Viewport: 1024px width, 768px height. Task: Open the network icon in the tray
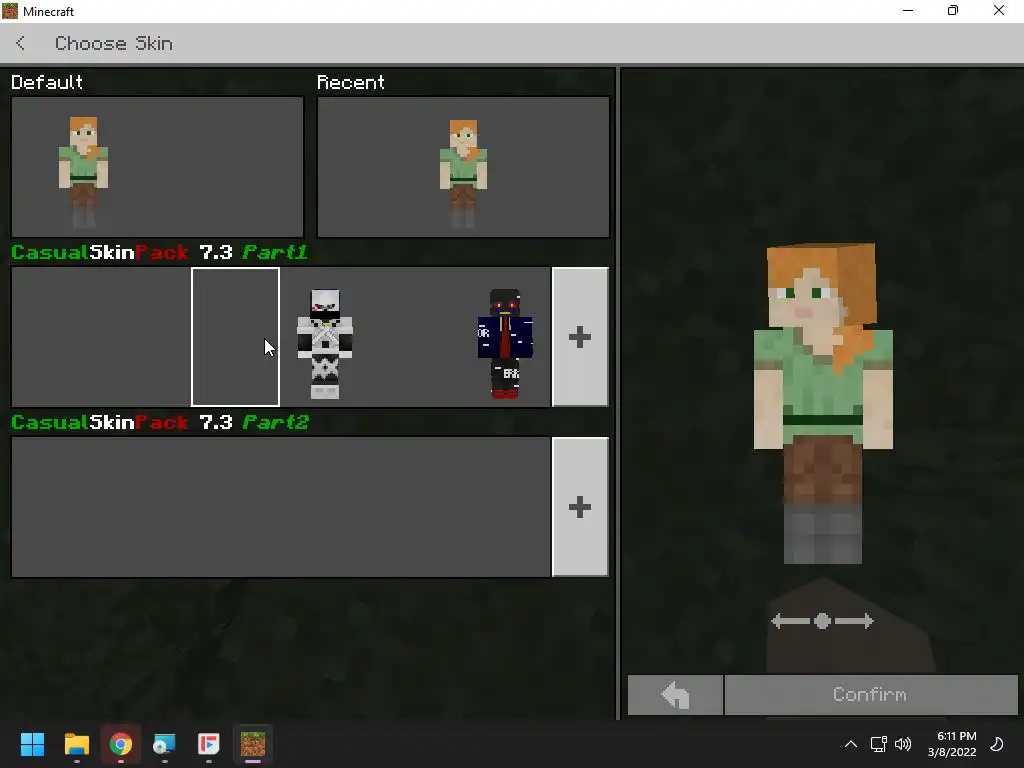click(878, 744)
